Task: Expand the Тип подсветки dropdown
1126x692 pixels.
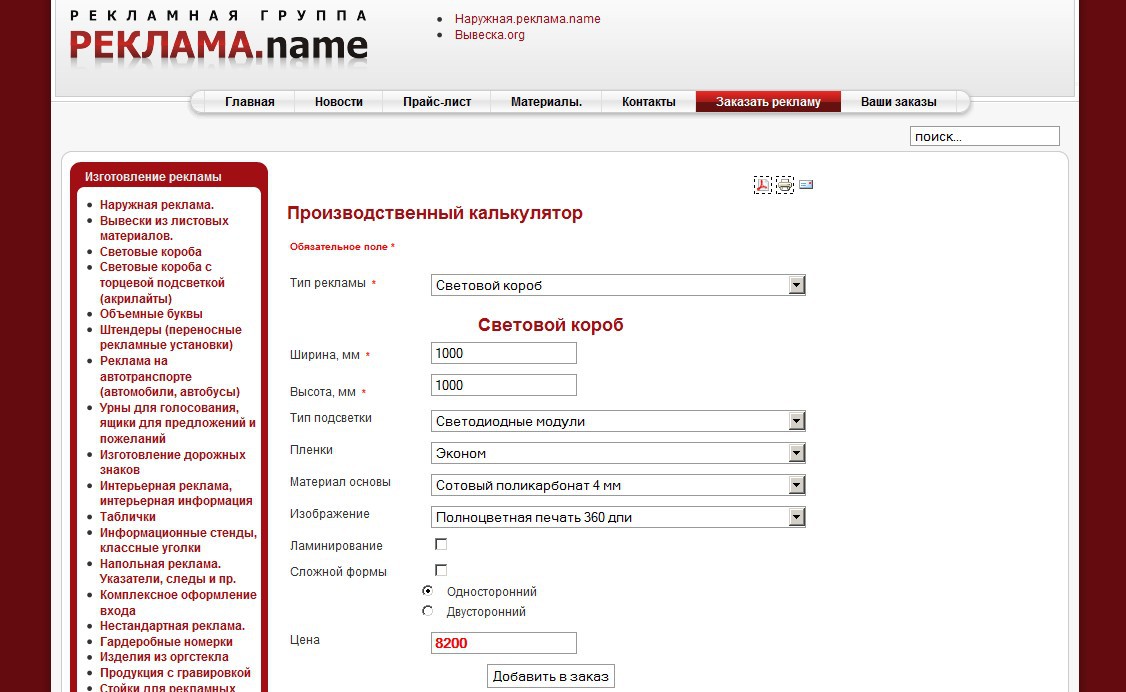Action: click(x=618, y=421)
